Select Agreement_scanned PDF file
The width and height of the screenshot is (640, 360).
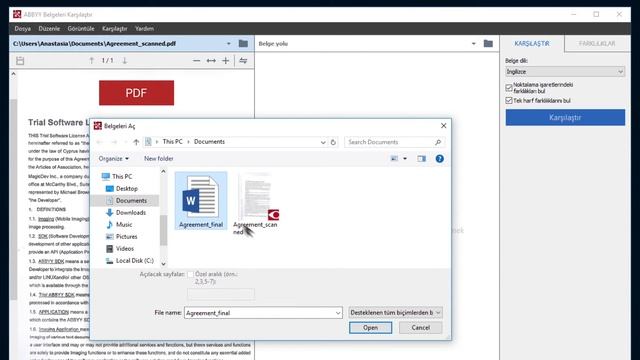click(x=255, y=204)
